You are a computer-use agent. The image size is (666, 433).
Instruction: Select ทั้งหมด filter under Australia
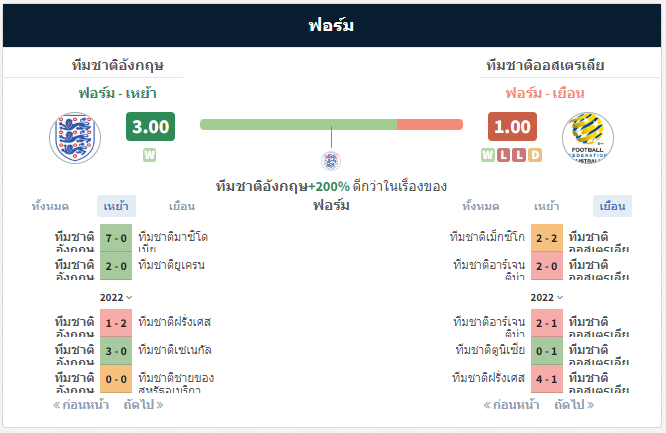pyautogui.click(x=481, y=207)
